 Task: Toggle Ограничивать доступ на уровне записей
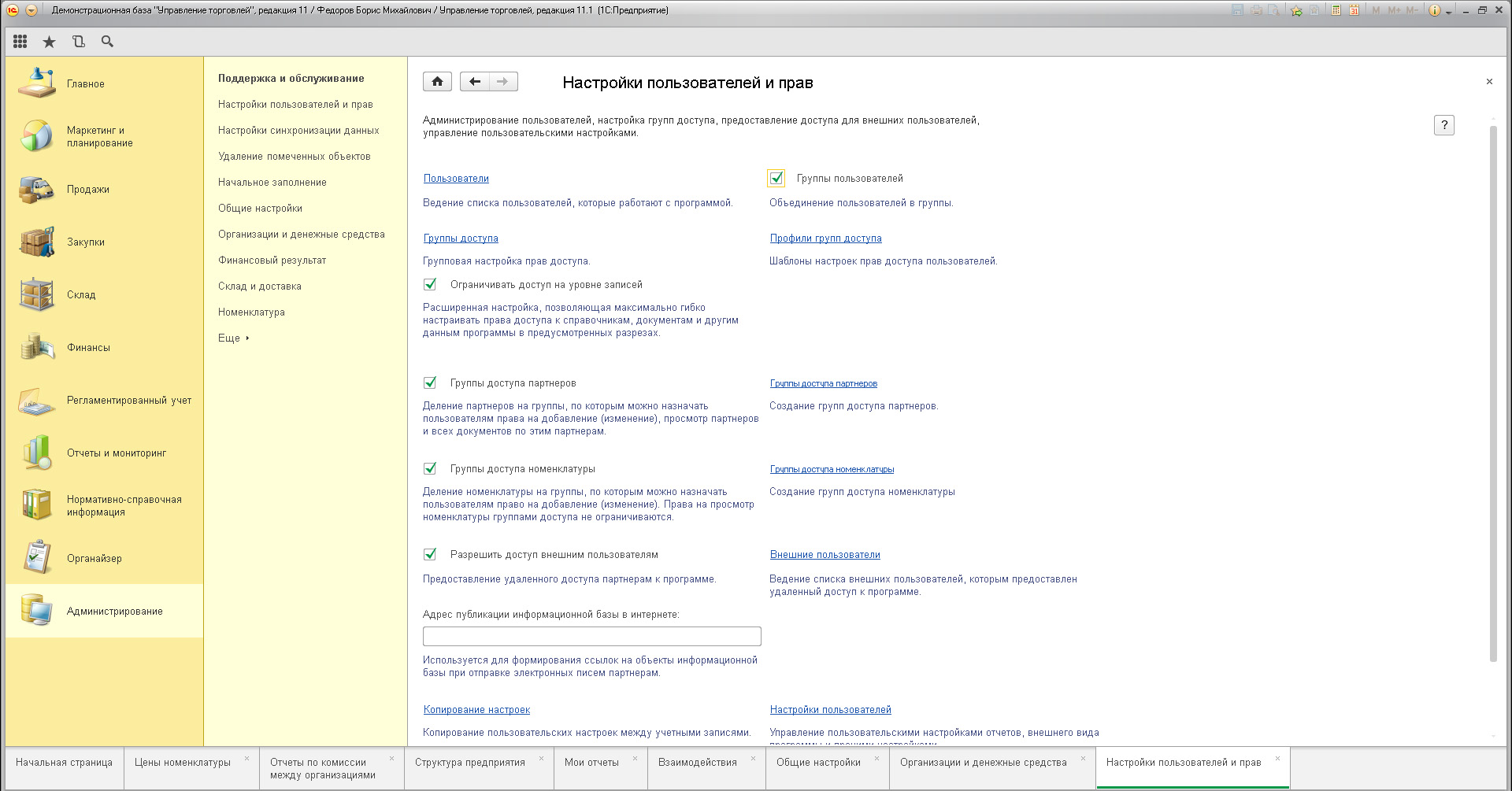pos(430,284)
